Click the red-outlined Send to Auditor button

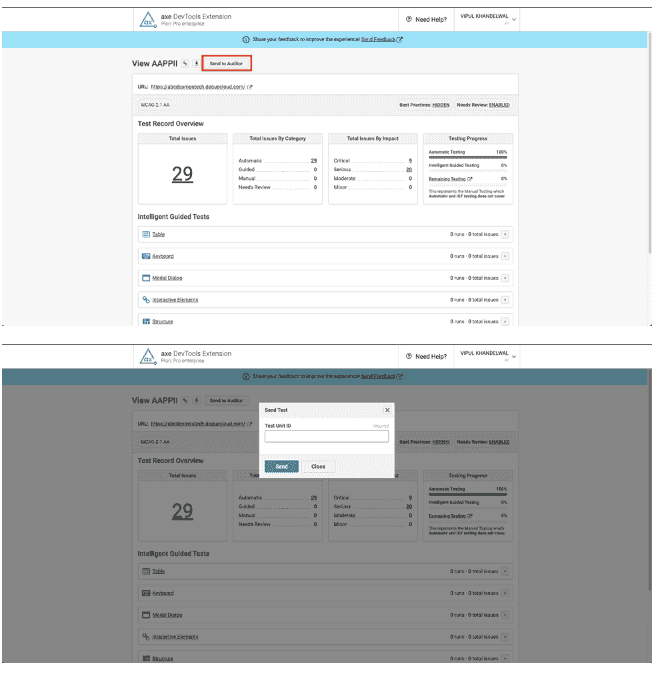[225, 63]
